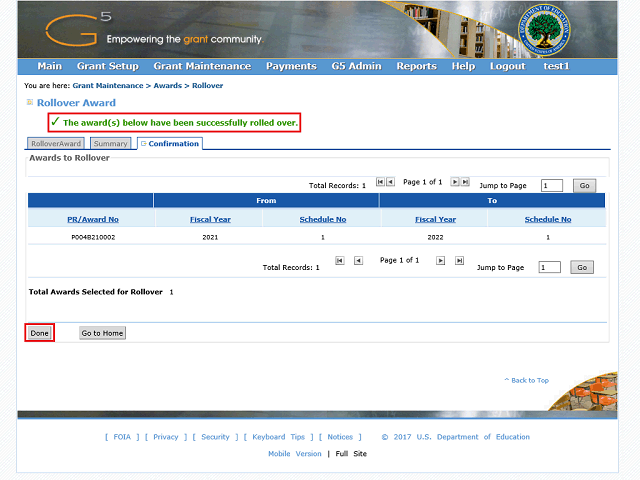
Task: Click the top Jump to Page field
Action: click(552, 186)
